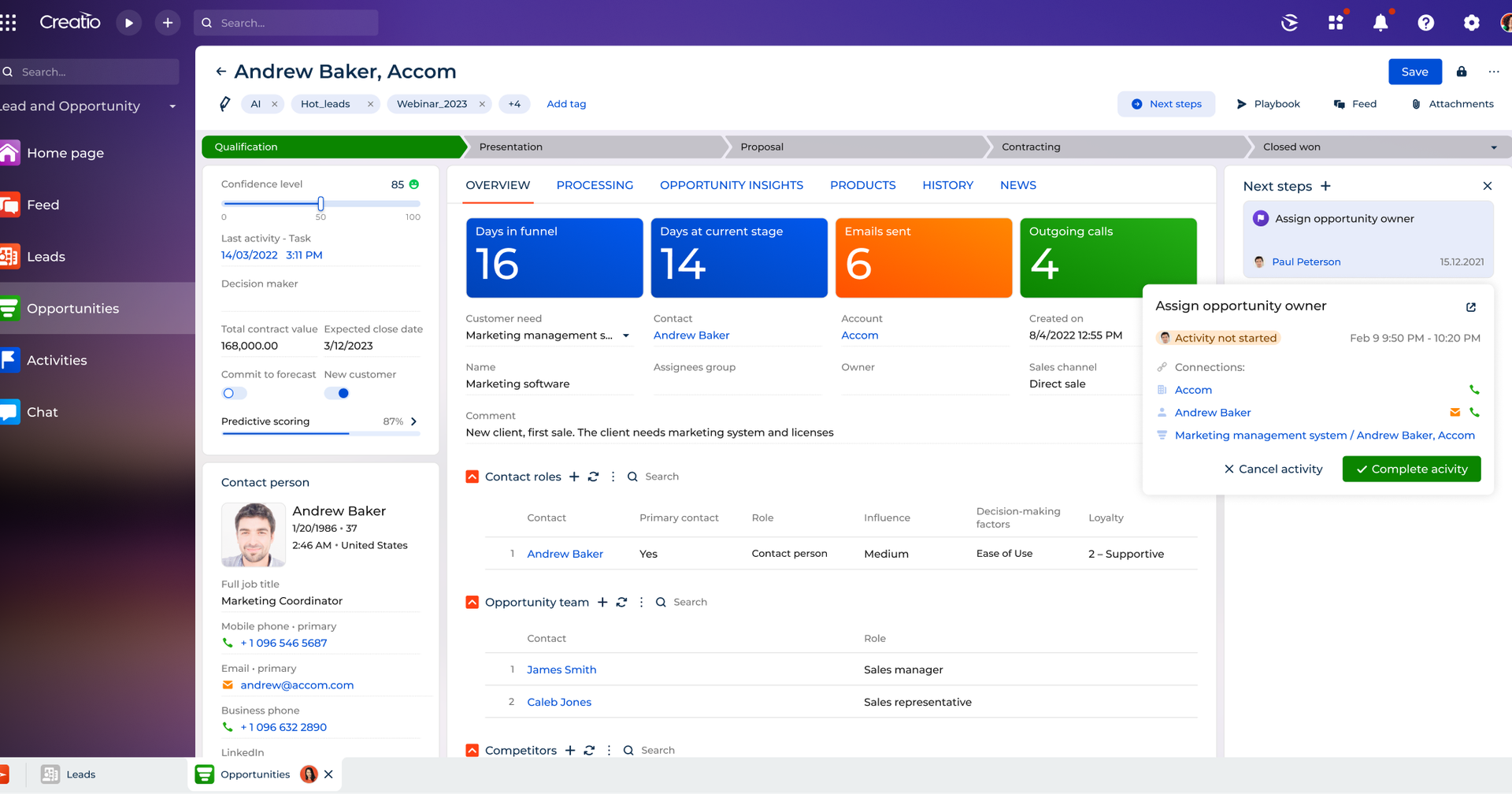The image size is (1512, 794).
Task: Open the Customer need dropdown
Action: (x=626, y=336)
